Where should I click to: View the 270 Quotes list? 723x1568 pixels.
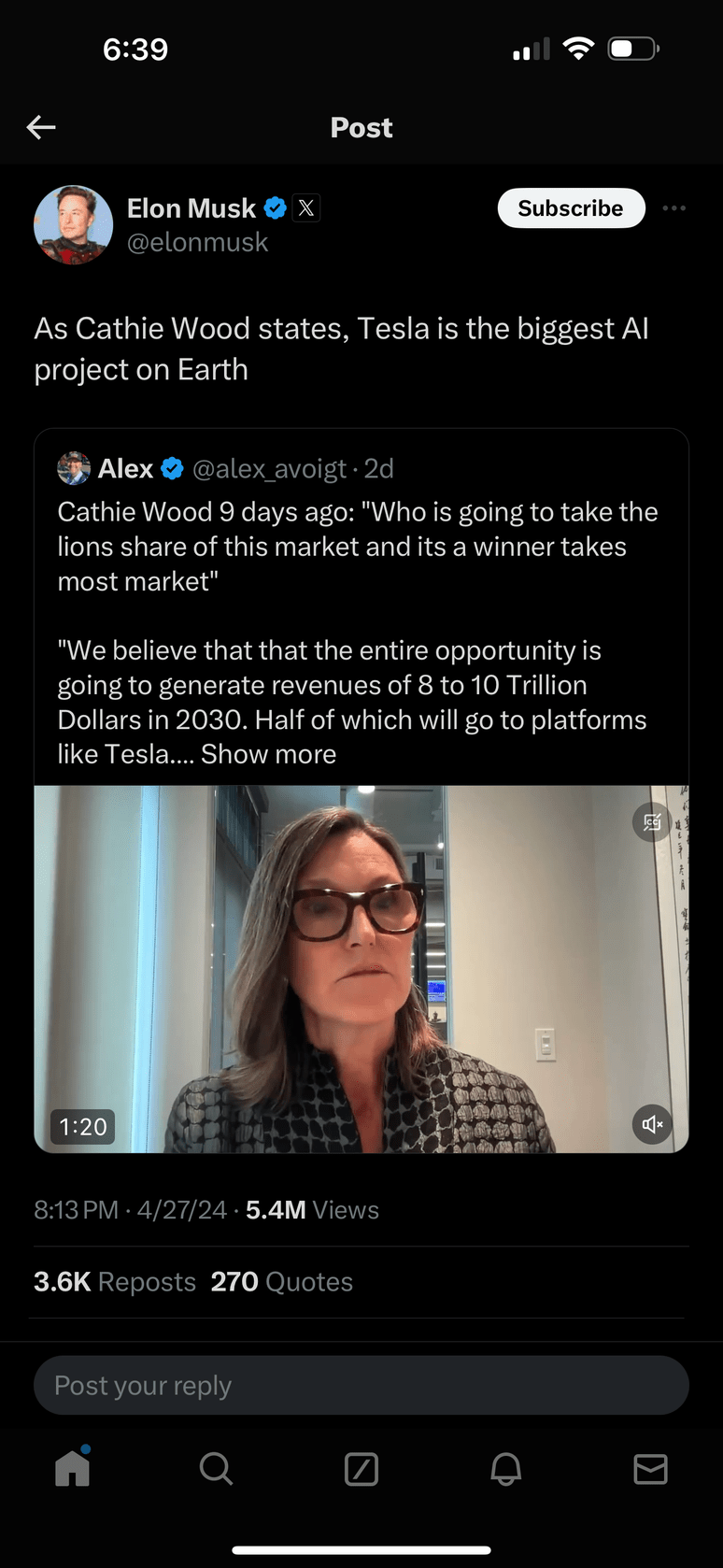pos(282,1282)
